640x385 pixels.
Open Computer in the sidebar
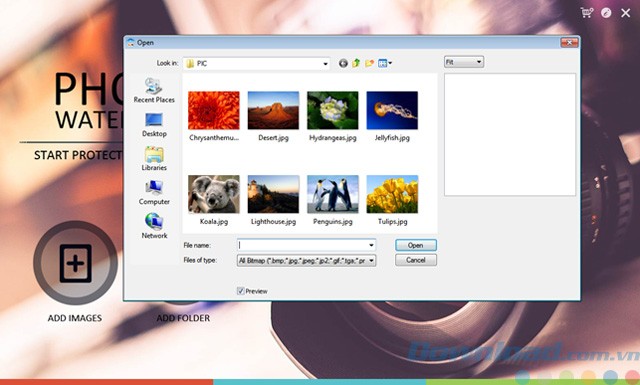pos(154,192)
